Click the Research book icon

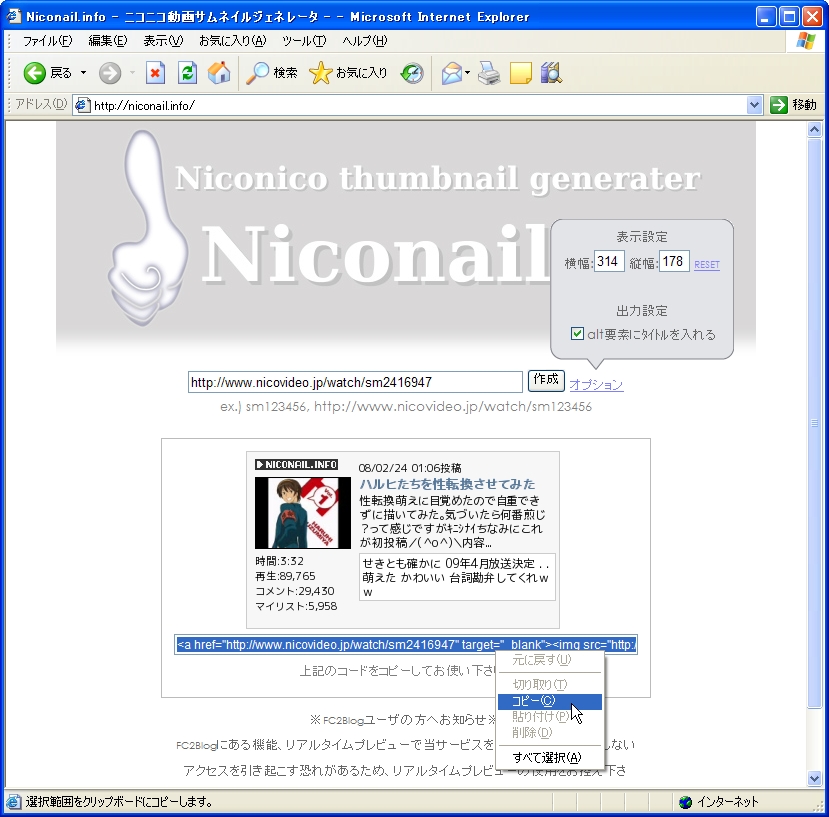[x=551, y=73]
